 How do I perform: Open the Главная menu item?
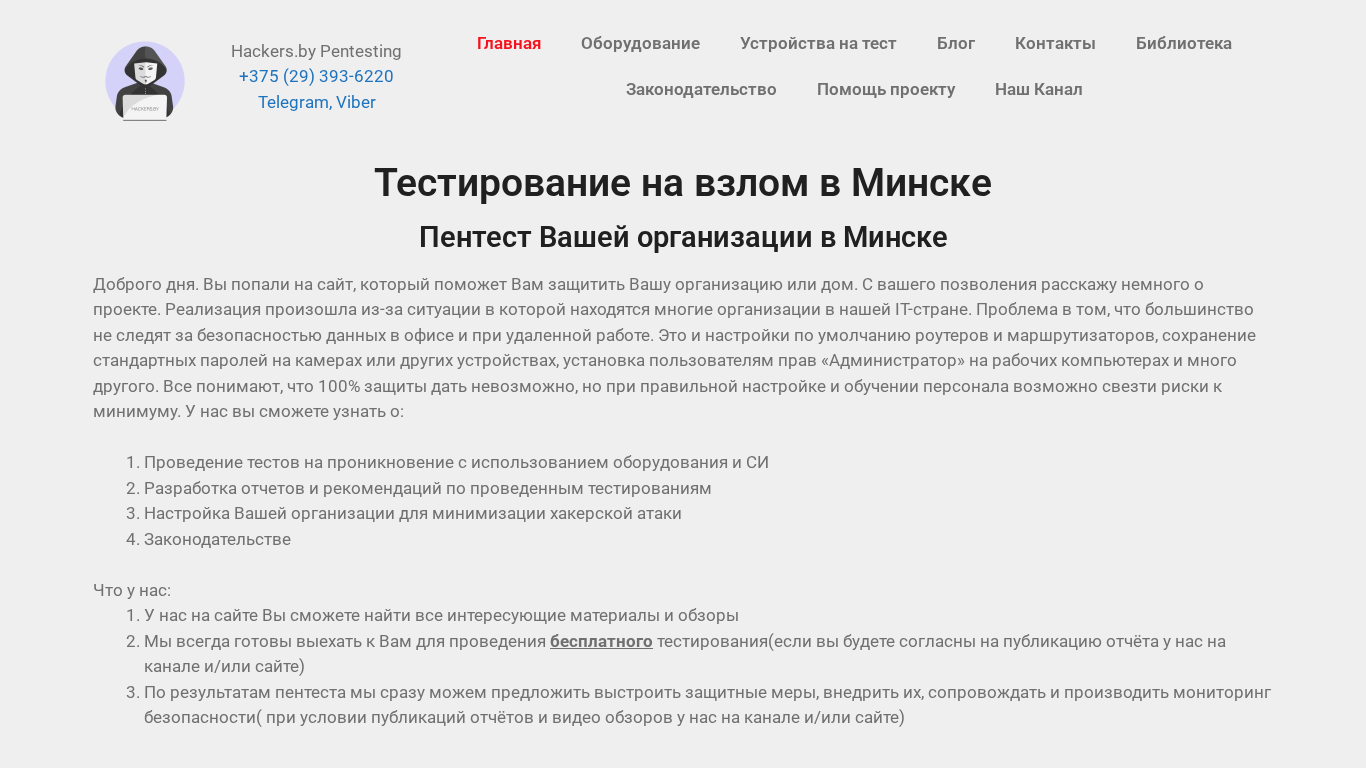point(509,44)
